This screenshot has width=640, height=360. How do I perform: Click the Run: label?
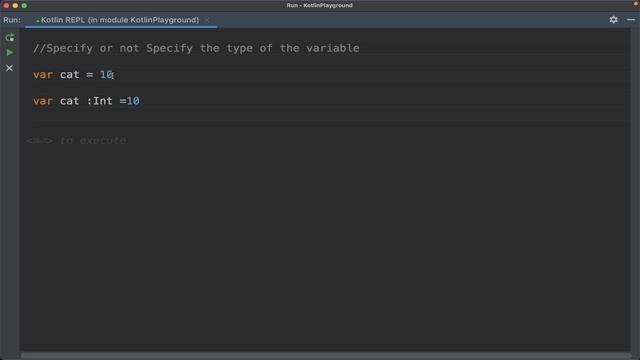pos(12,20)
